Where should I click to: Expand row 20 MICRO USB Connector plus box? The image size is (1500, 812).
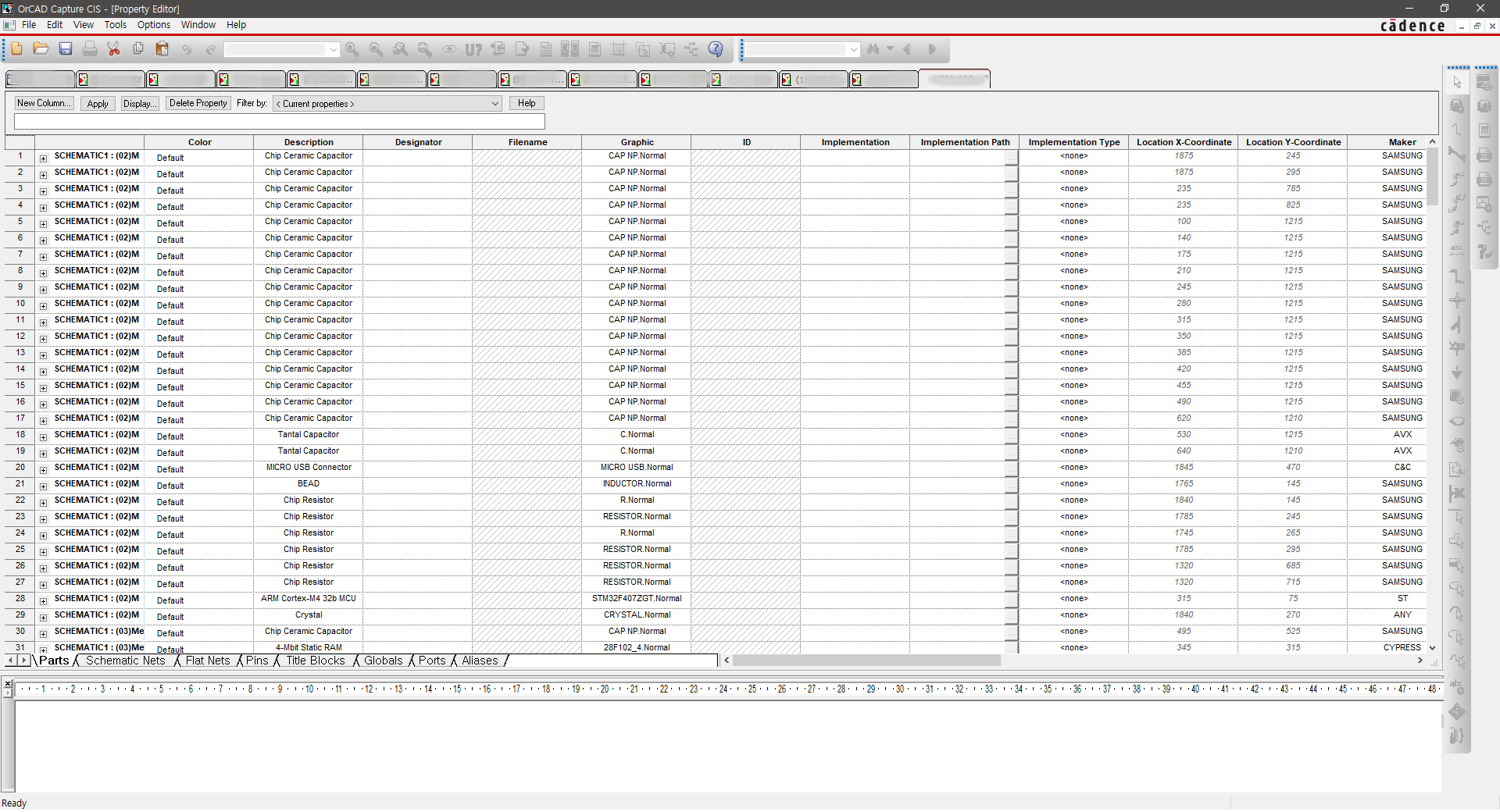point(43,470)
